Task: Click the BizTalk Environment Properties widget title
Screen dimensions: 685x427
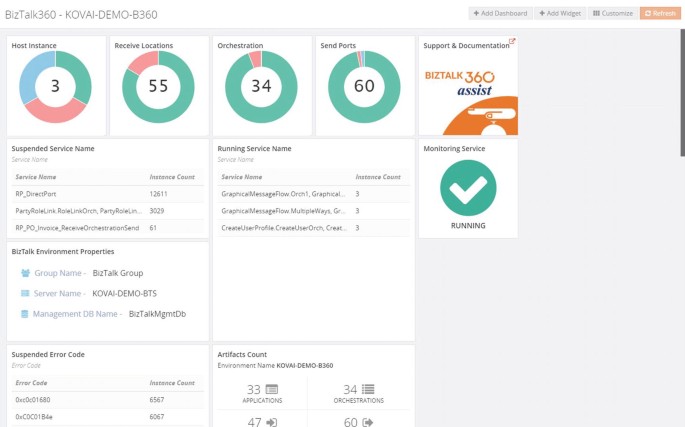Action: click(x=63, y=252)
